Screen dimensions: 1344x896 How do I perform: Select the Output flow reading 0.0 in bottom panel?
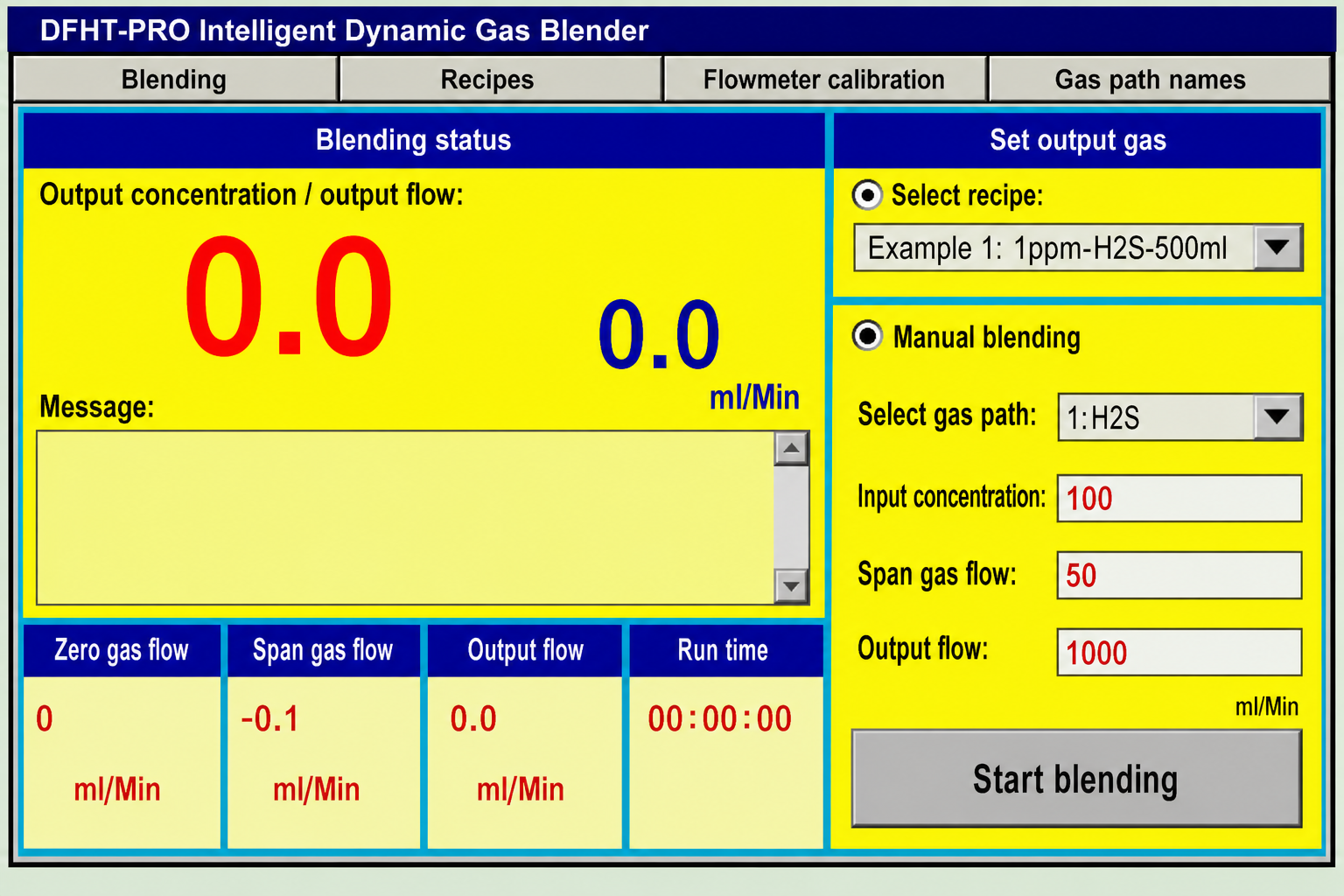click(x=473, y=719)
